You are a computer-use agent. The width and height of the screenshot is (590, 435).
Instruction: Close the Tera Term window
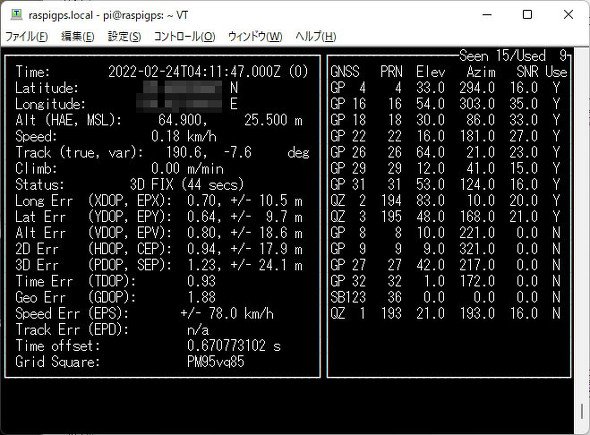click(568, 15)
